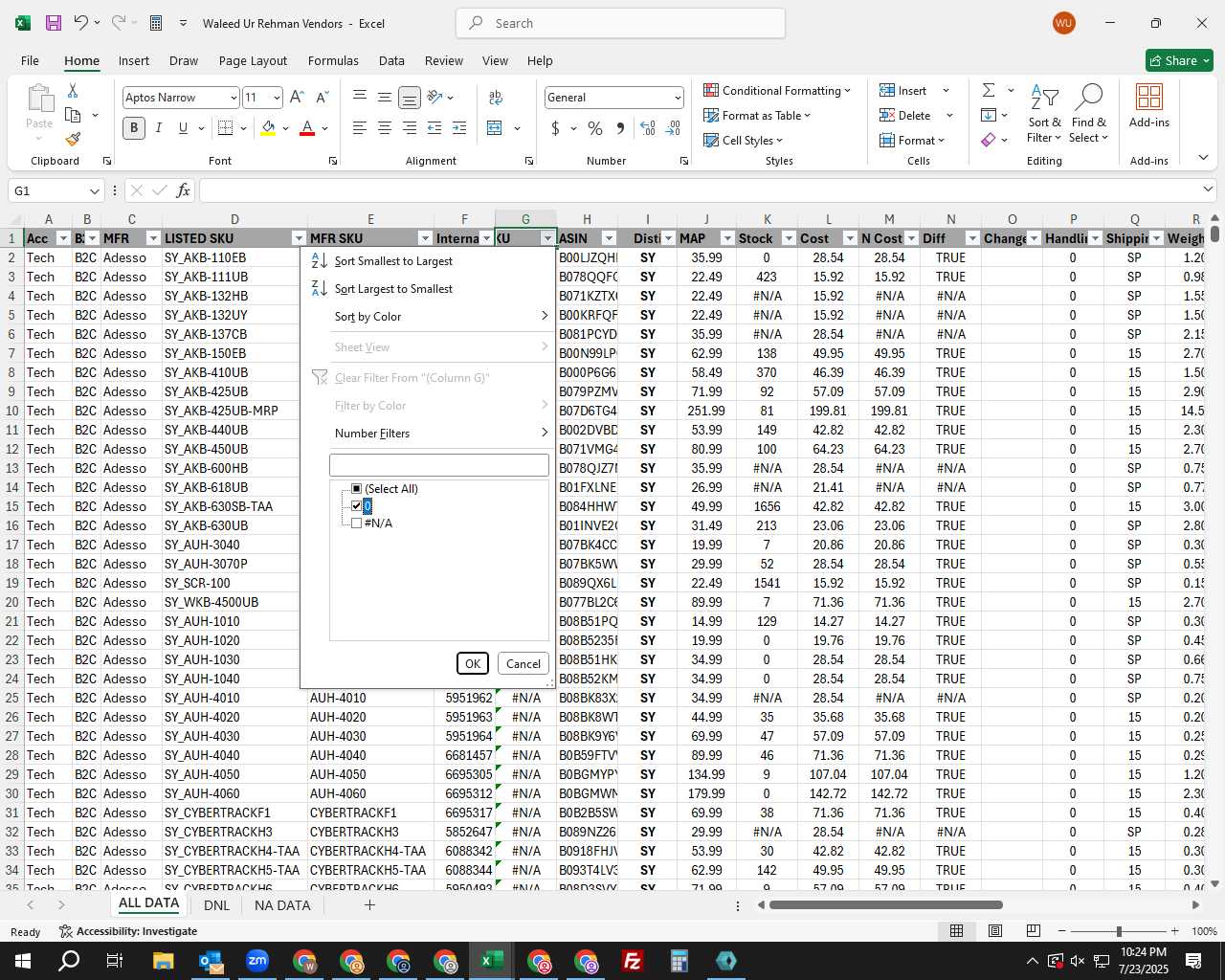Screen dimensions: 1225x980
Task: Click the Percent Style icon
Action: pos(595,128)
